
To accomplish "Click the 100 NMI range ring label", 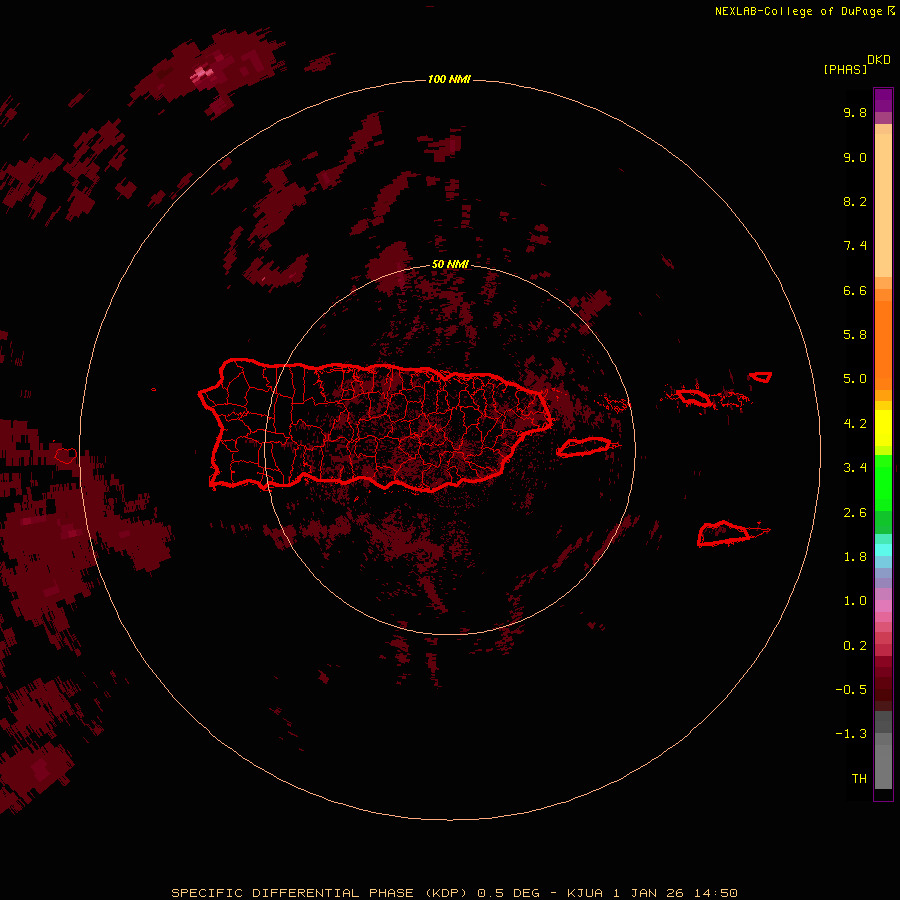I will pos(449,79).
